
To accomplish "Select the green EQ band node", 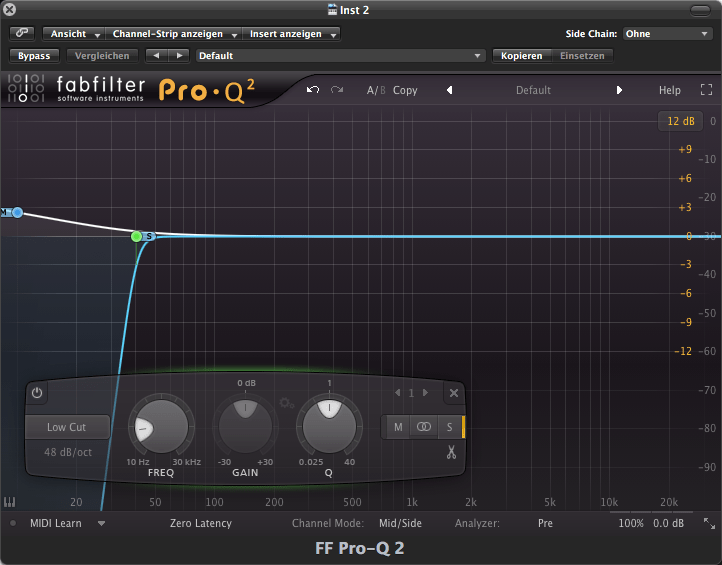I will tap(137, 236).
